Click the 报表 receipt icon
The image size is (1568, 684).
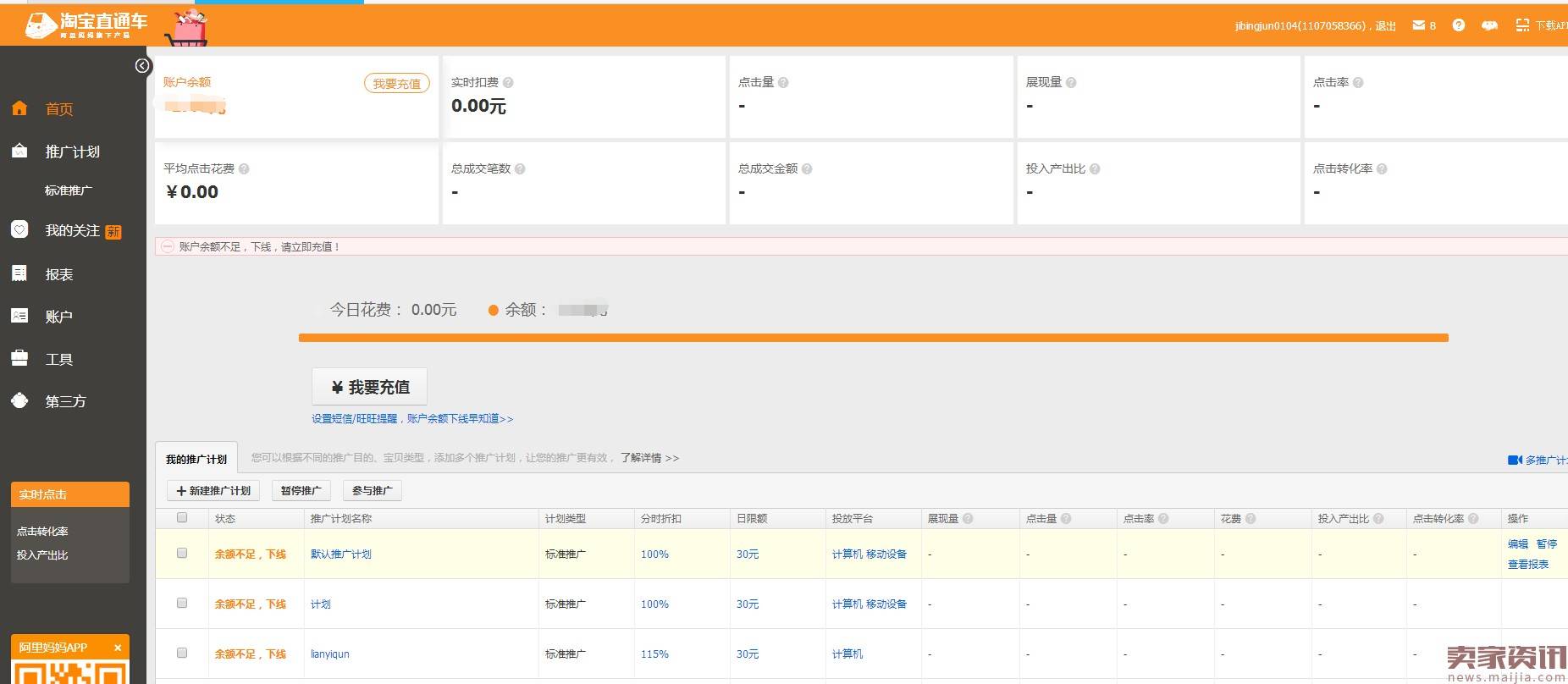(19, 273)
